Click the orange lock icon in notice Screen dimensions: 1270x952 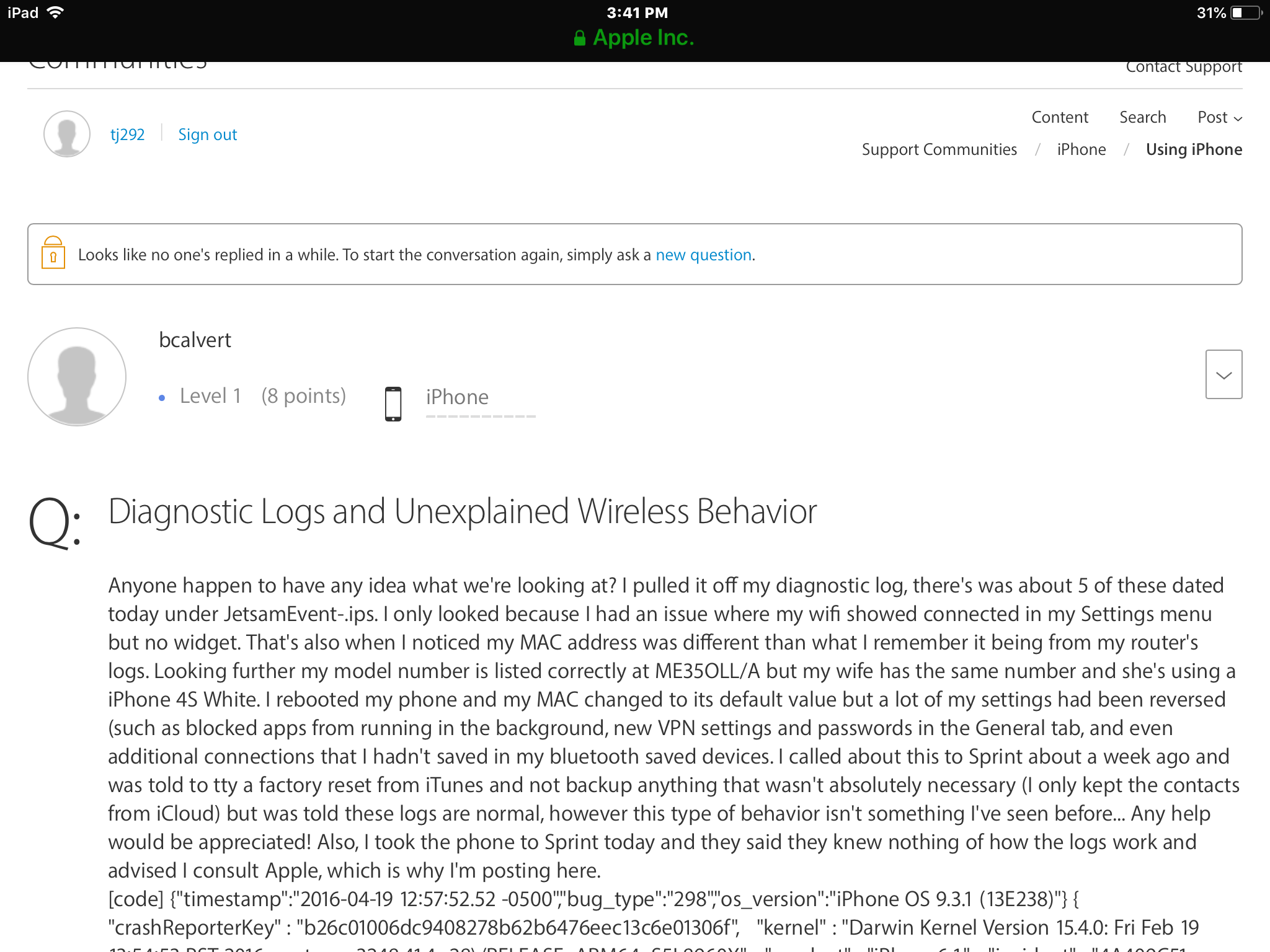53,252
